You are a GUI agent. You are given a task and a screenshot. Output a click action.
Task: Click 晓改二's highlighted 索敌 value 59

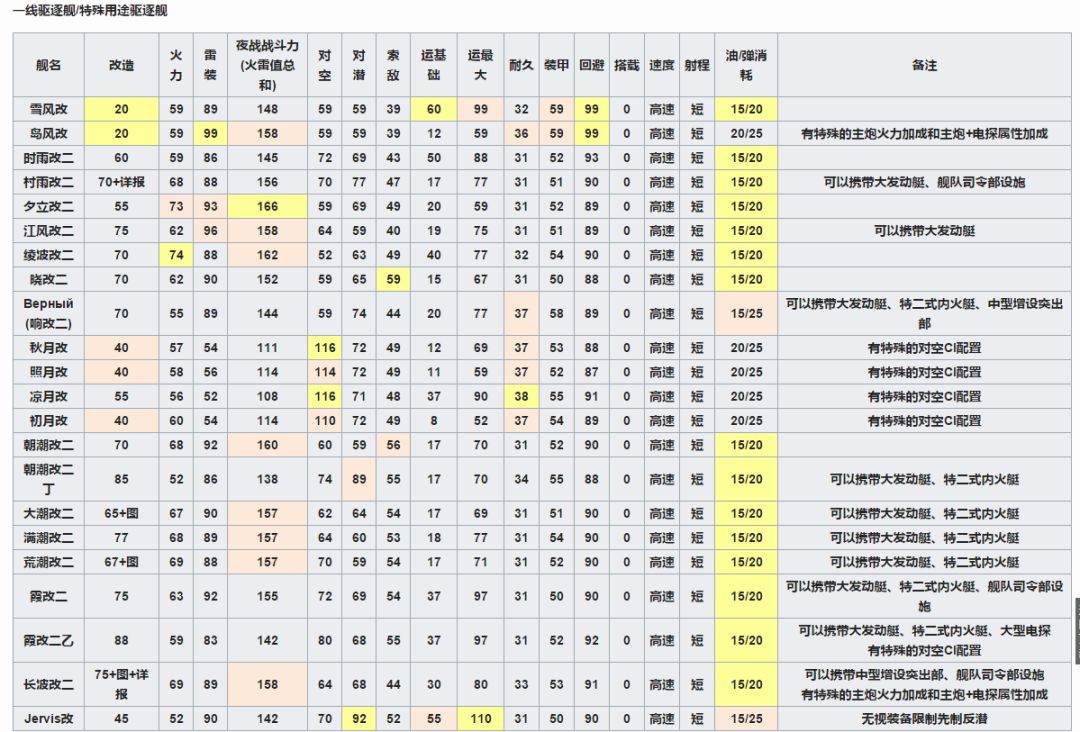(x=393, y=280)
